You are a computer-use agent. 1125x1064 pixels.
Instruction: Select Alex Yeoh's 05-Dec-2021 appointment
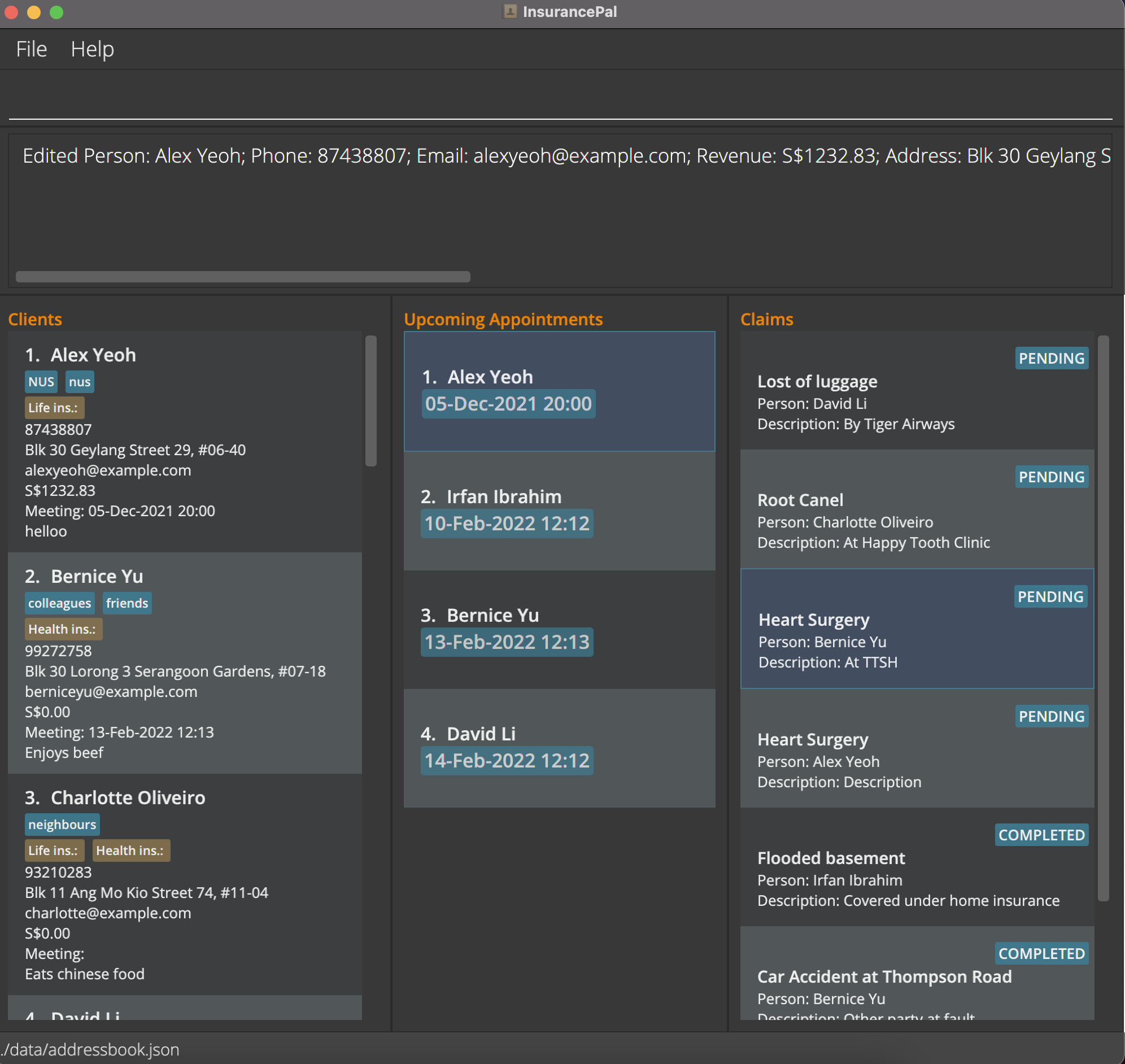(559, 391)
